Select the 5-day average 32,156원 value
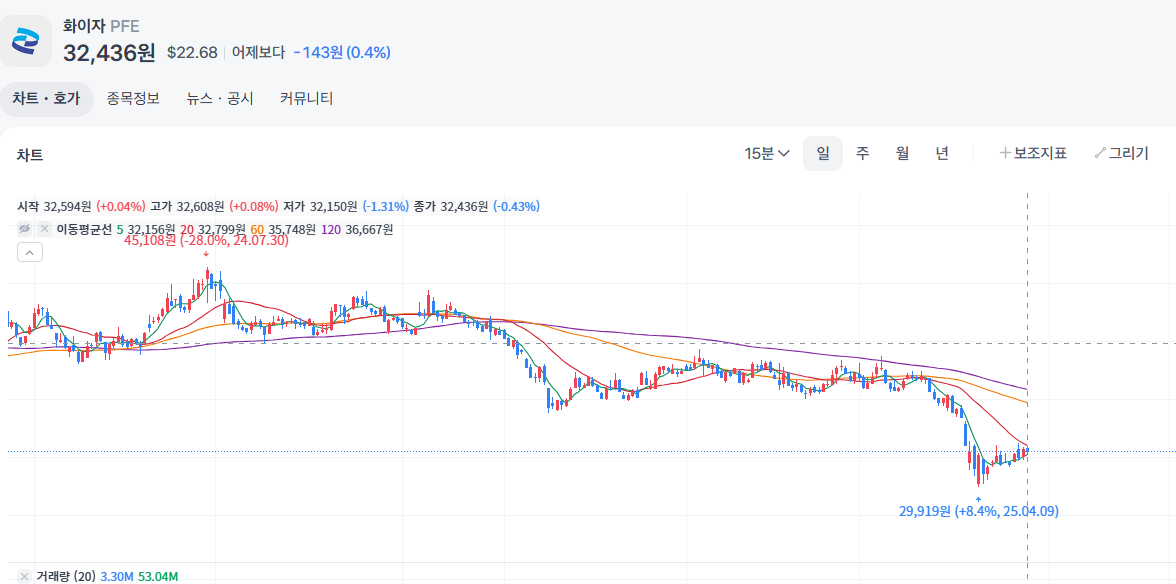Screen dimensions: 1176x584 pos(152,229)
